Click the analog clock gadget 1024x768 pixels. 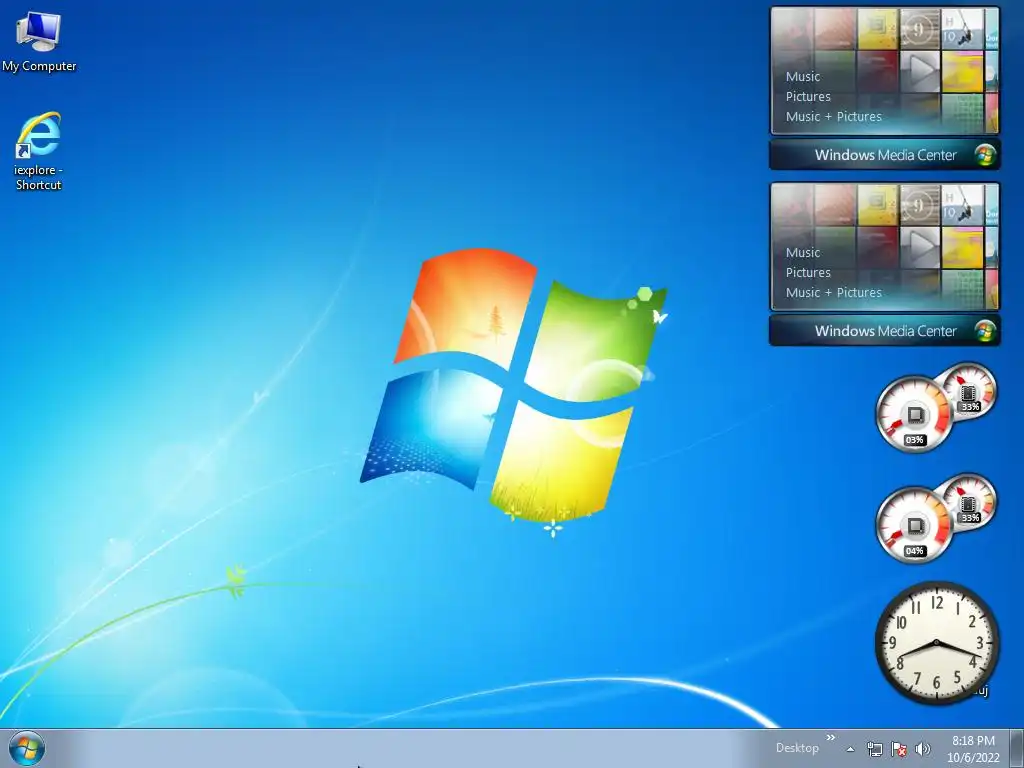point(936,643)
